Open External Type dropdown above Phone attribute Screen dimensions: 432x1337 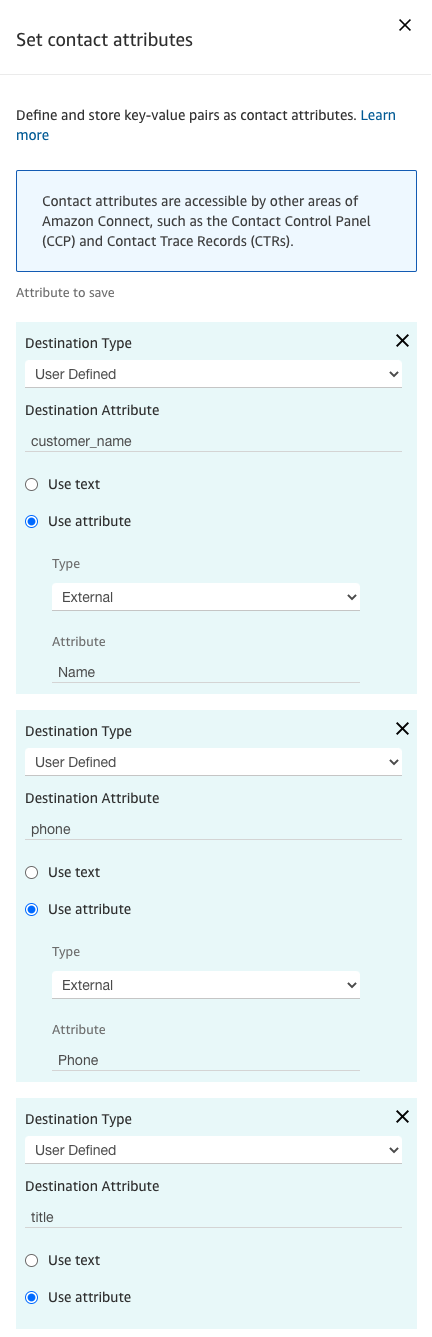point(206,985)
